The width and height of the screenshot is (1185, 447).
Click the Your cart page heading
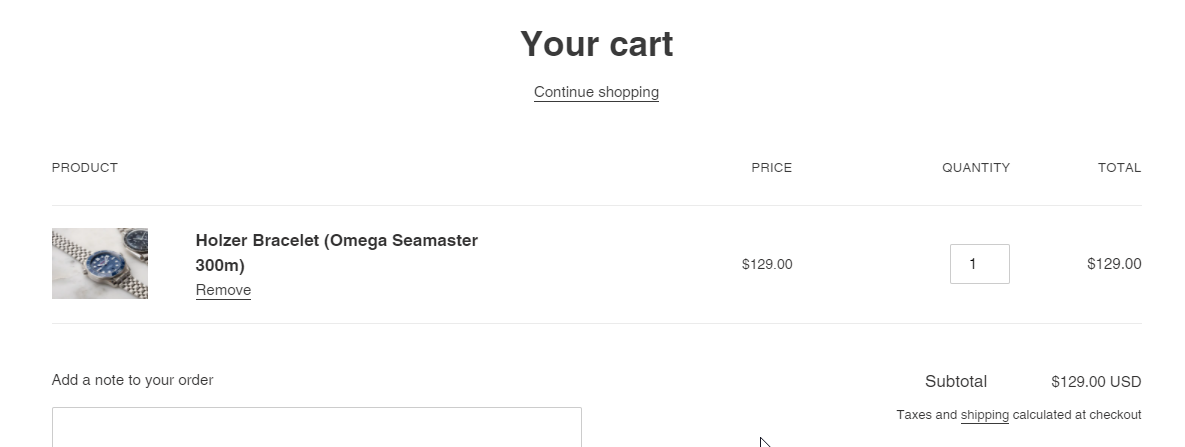click(x=596, y=44)
